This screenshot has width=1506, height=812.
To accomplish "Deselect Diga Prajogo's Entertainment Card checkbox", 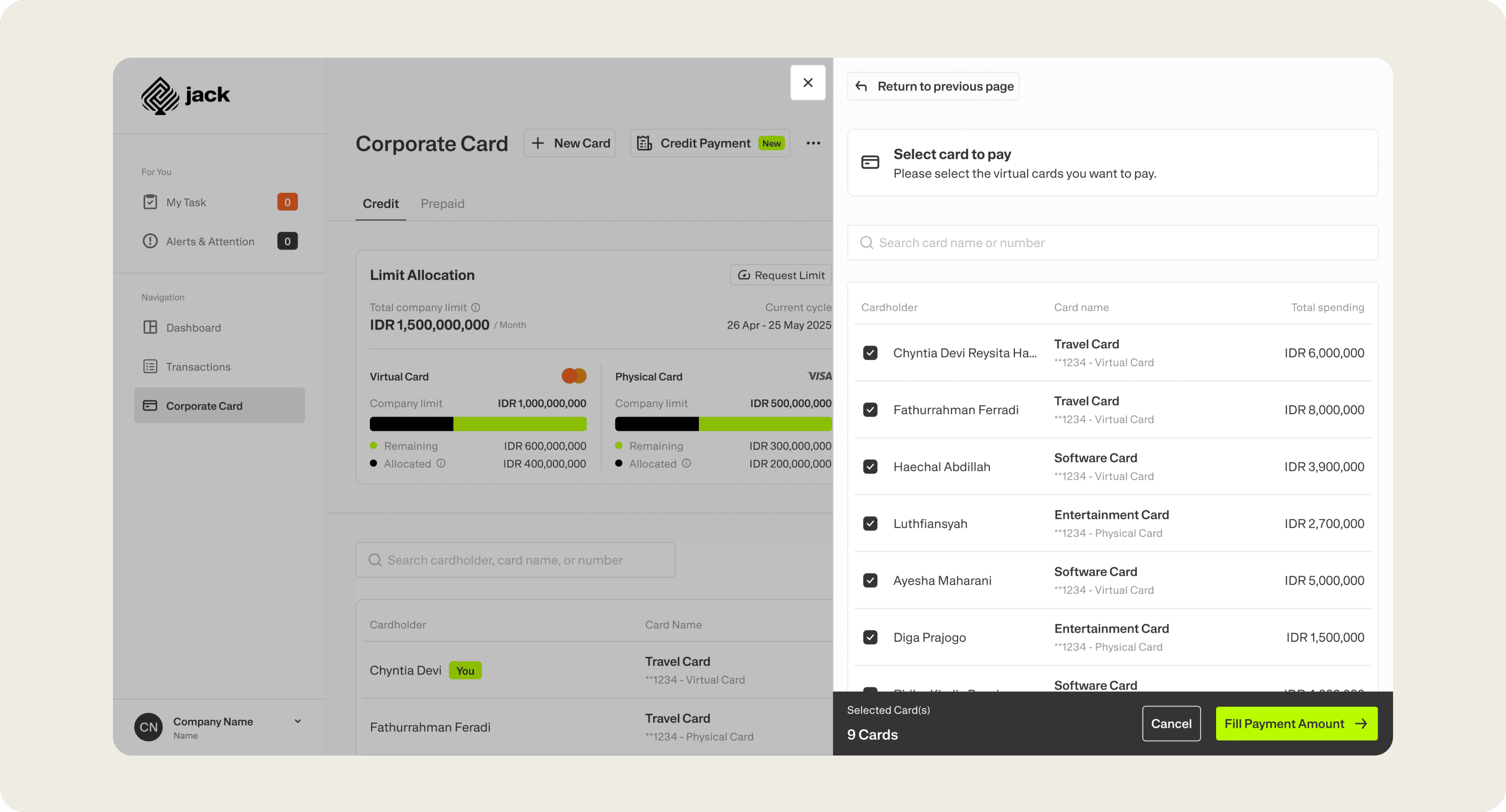I will 870,637.
